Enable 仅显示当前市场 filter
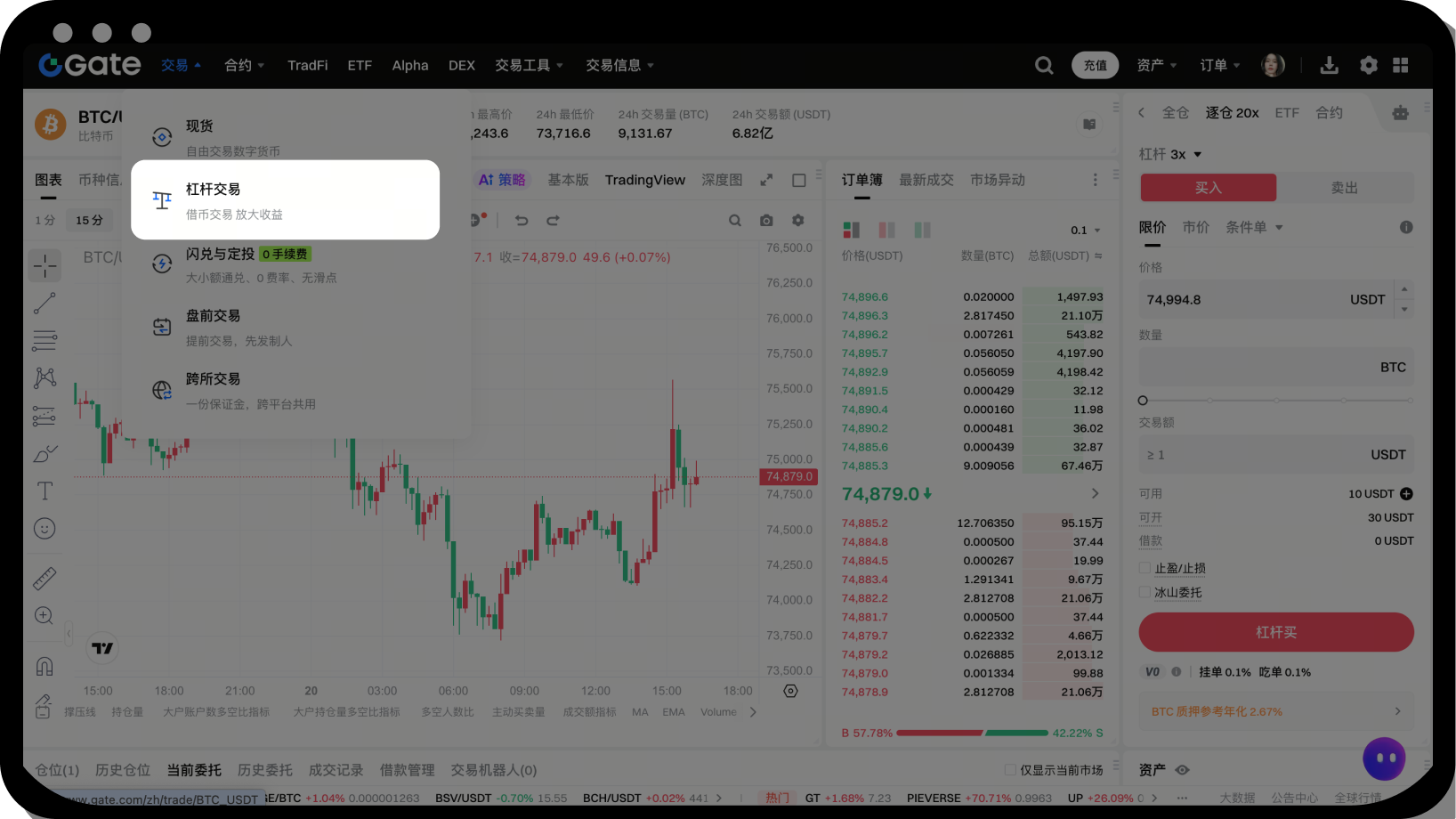 1011,770
